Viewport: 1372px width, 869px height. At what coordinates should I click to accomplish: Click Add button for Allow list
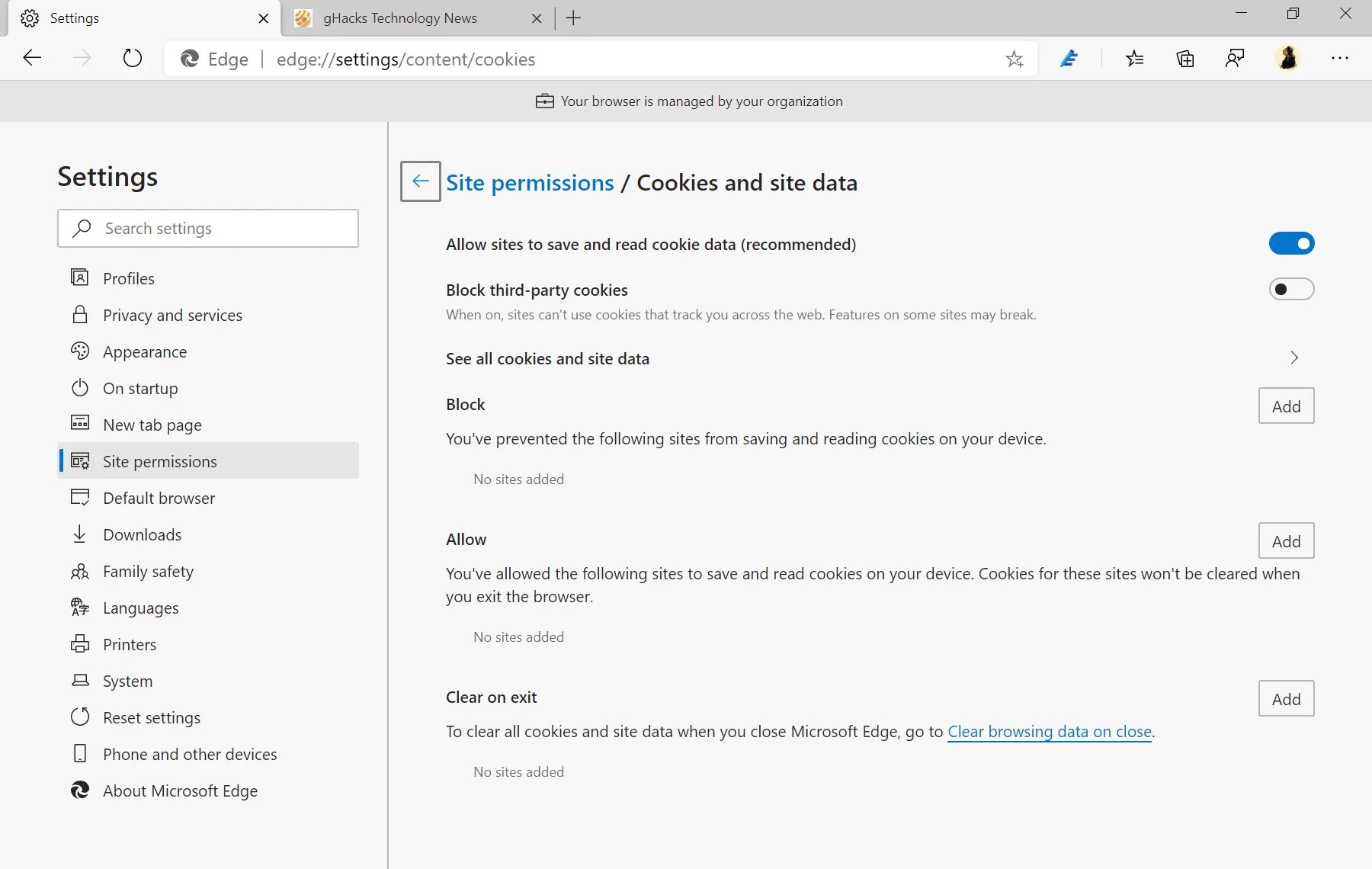1286,541
